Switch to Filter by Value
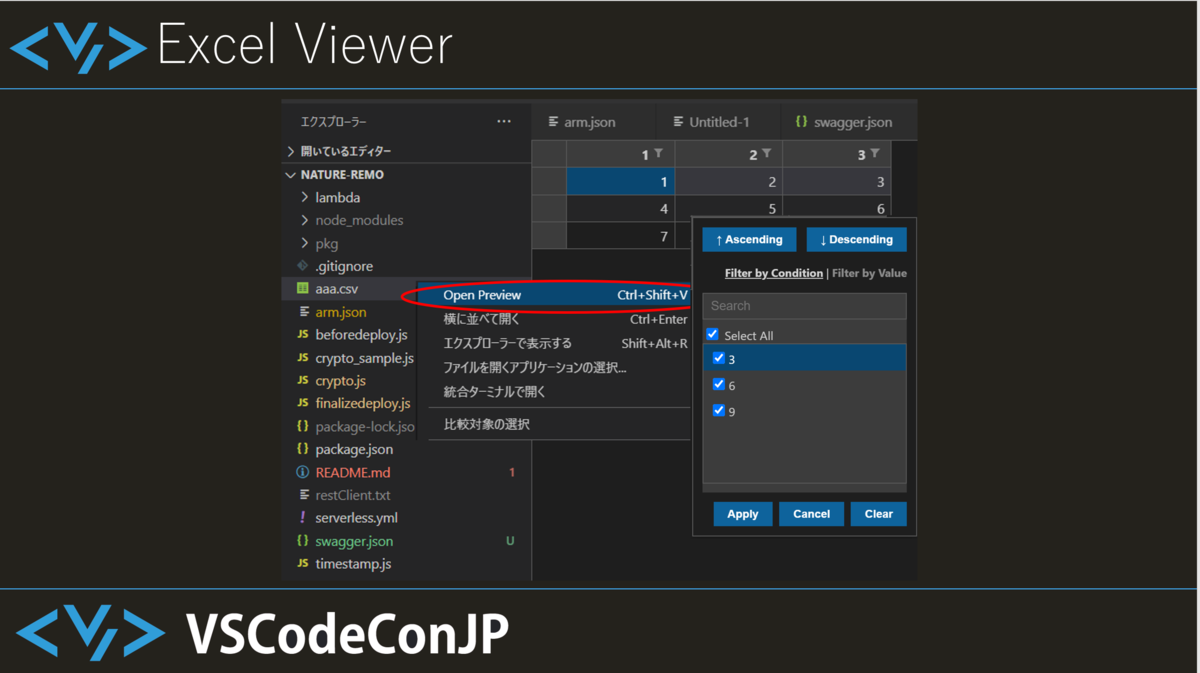The image size is (1200, 673). tap(870, 273)
